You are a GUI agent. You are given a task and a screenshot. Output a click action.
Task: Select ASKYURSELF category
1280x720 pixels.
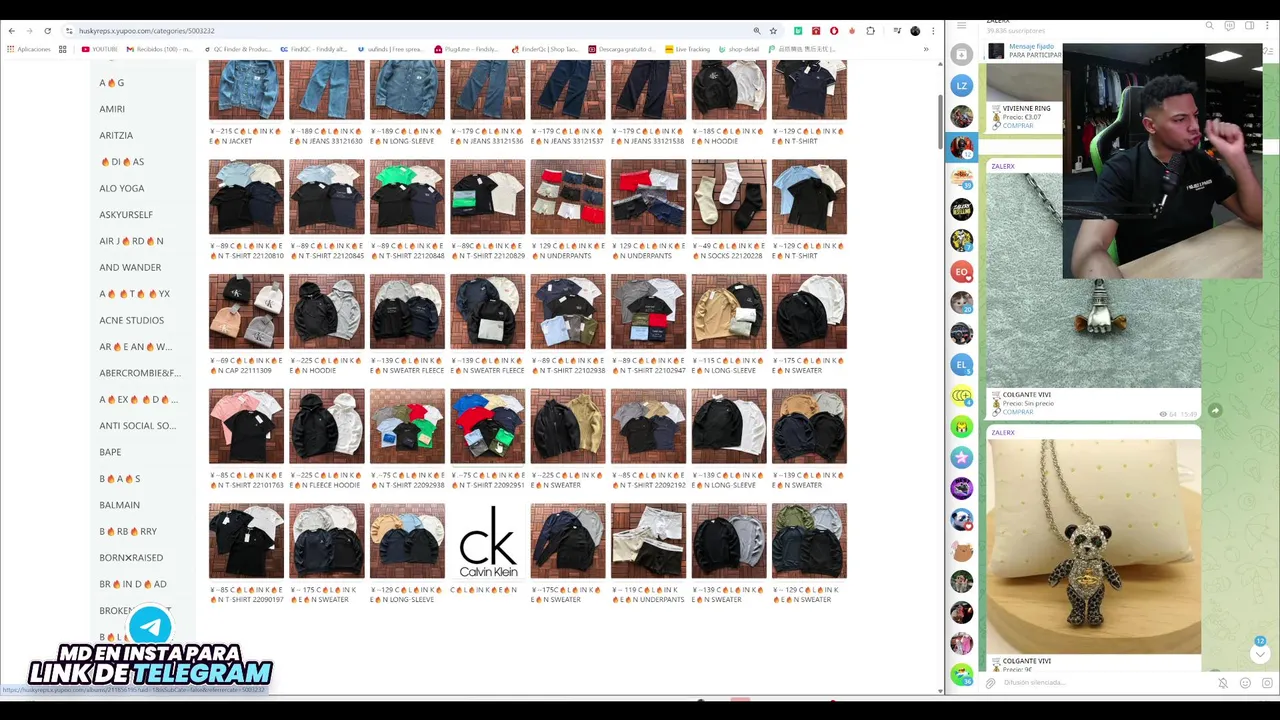[x=126, y=214]
